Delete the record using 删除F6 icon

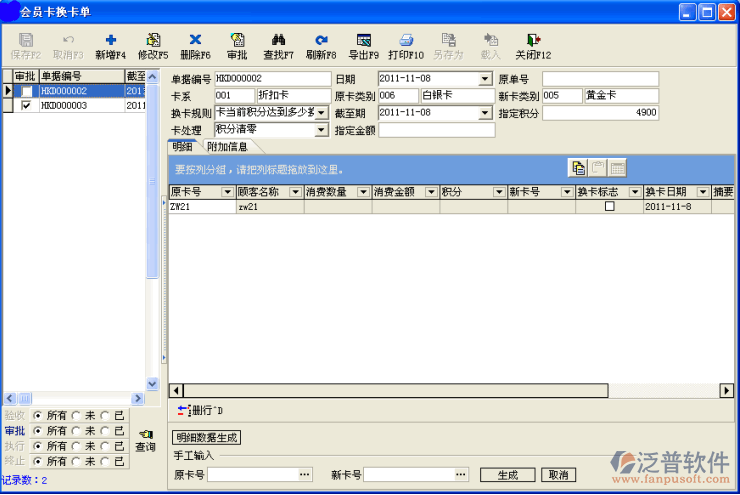(195, 40)
